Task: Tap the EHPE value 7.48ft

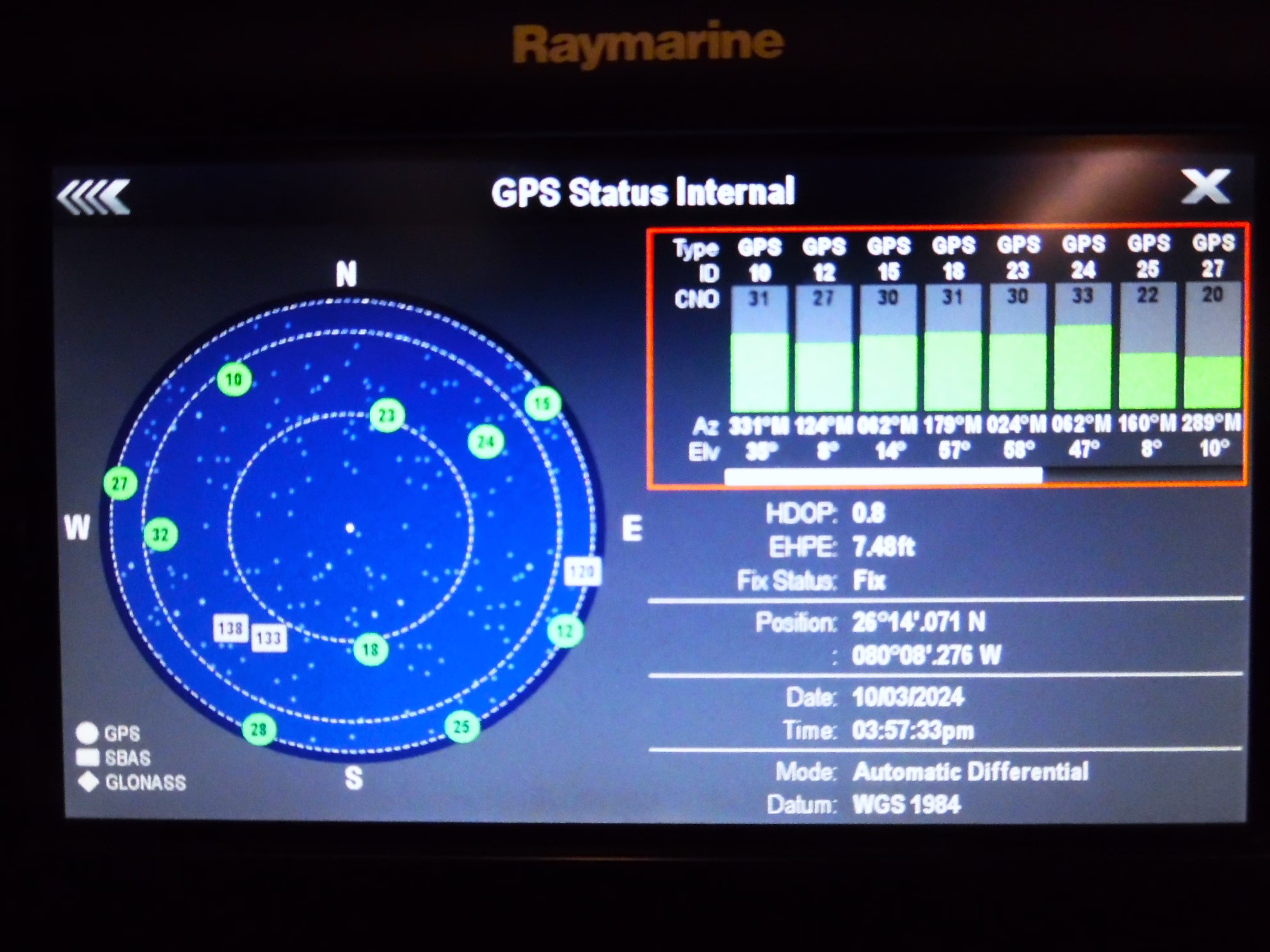Action: 883,547
